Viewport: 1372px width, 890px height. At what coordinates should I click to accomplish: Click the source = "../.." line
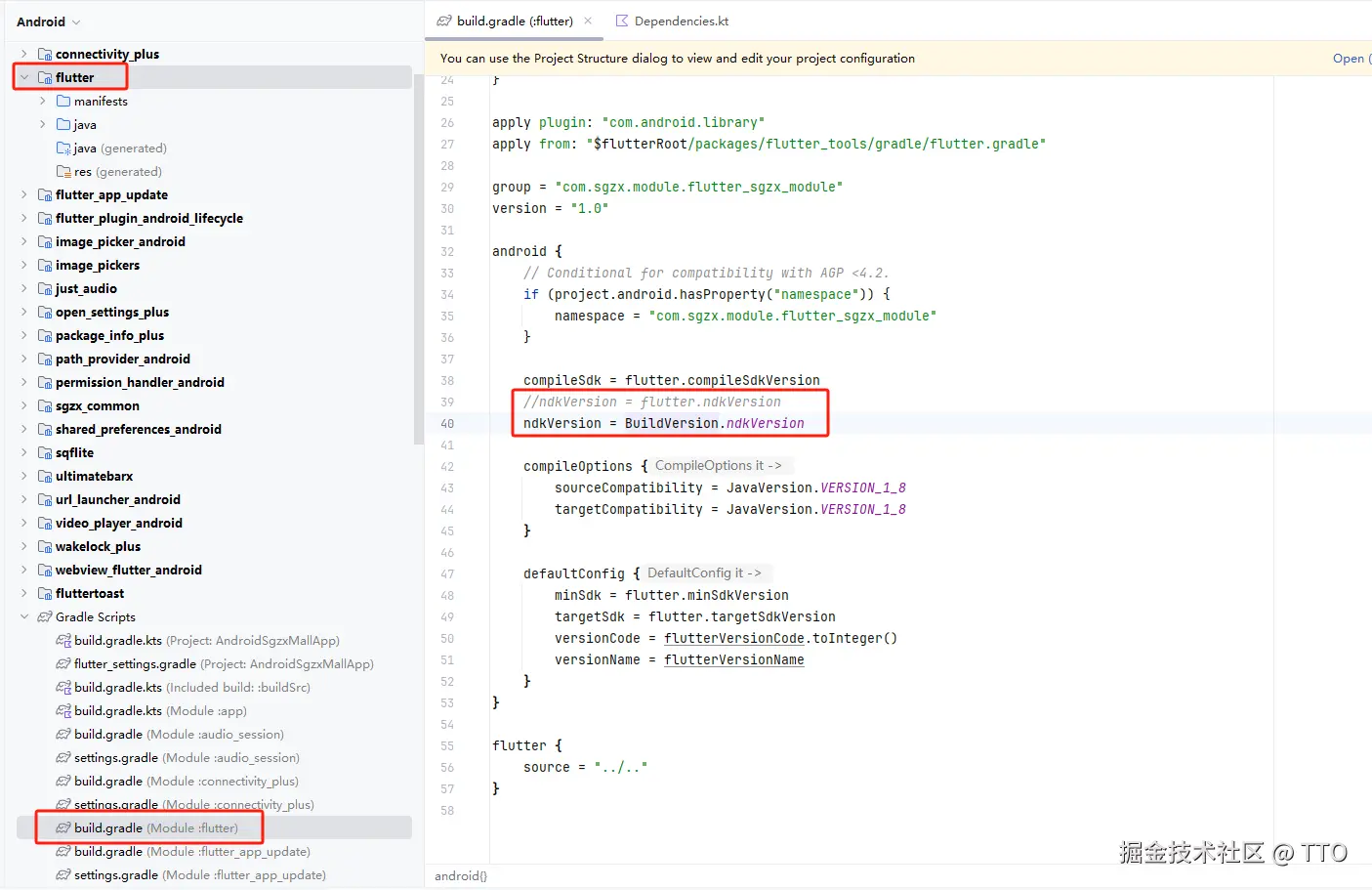coord(586,767)
